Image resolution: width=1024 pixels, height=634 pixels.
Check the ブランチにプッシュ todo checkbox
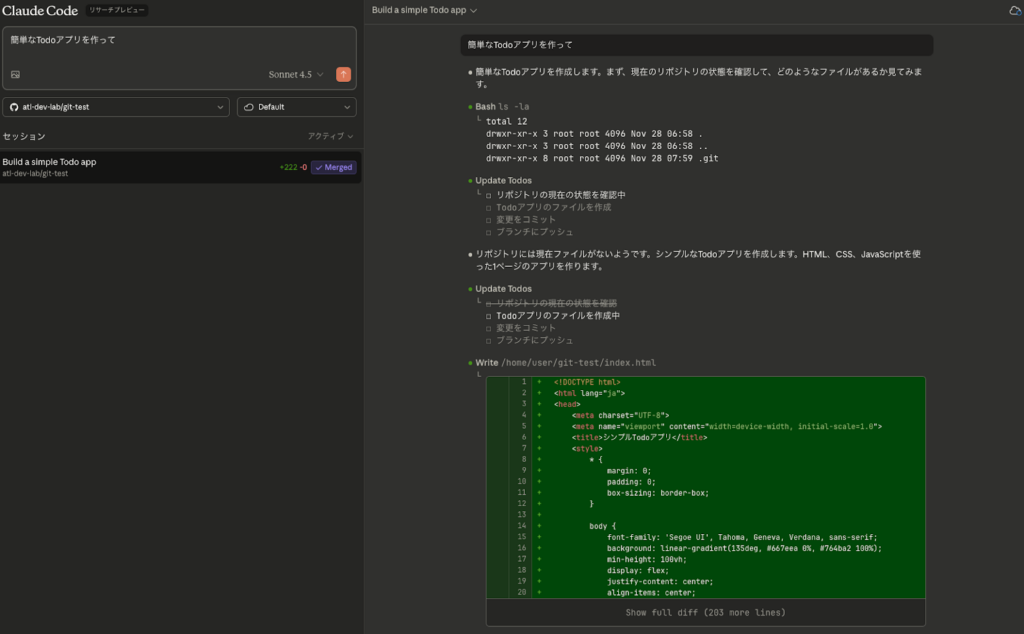489,338
